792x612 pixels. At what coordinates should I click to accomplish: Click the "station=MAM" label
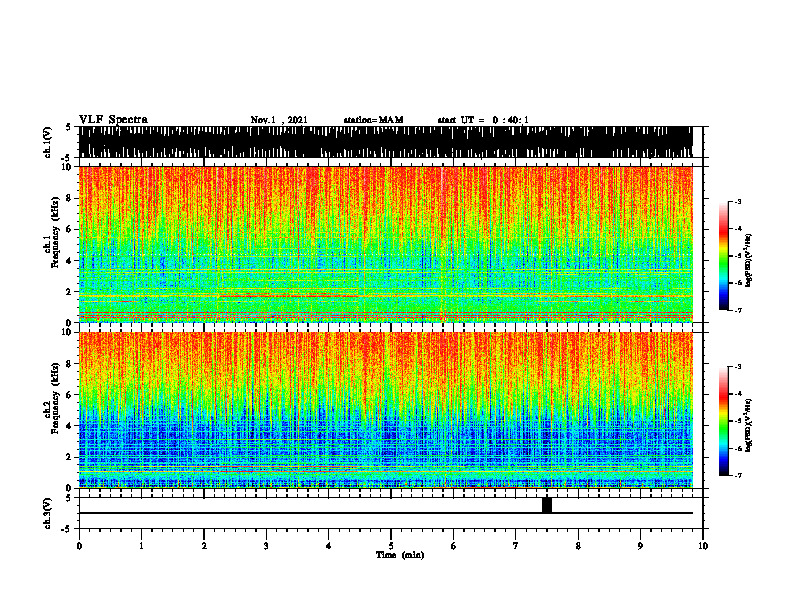tap(373, 120)
